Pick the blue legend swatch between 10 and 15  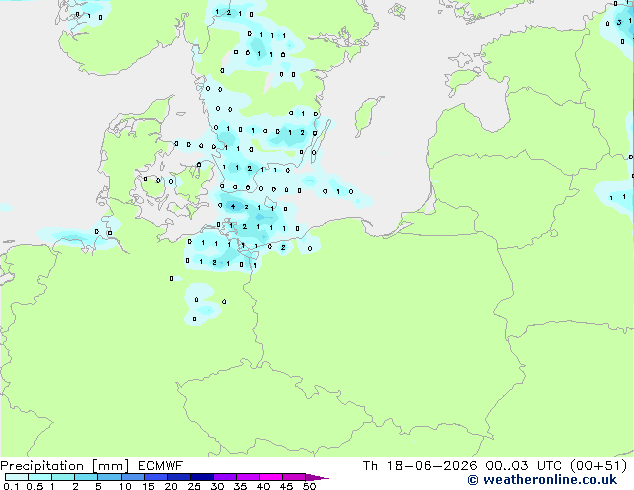click(x=133, y=477)
